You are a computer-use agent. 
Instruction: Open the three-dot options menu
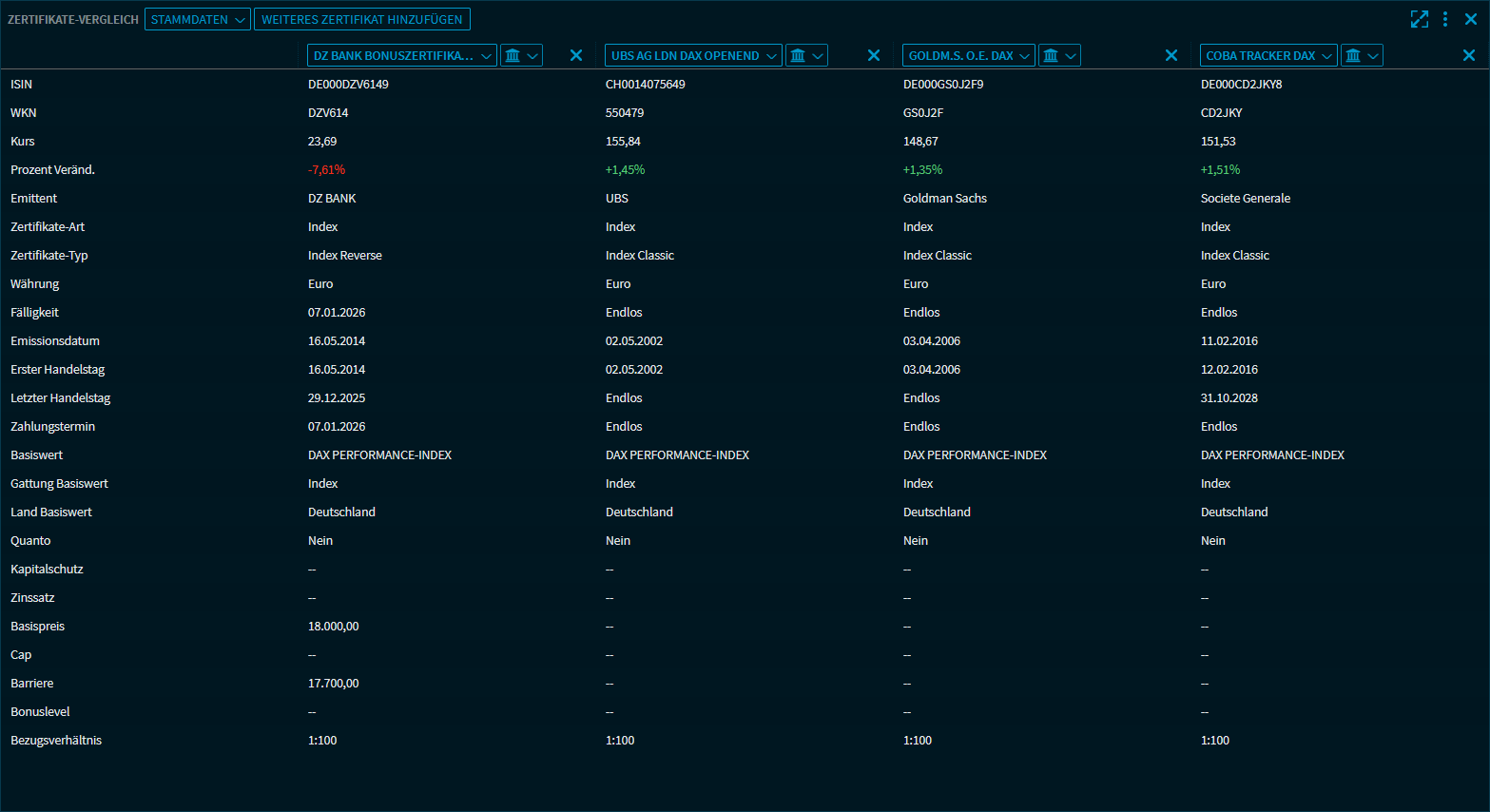(x=1445, y=19)
